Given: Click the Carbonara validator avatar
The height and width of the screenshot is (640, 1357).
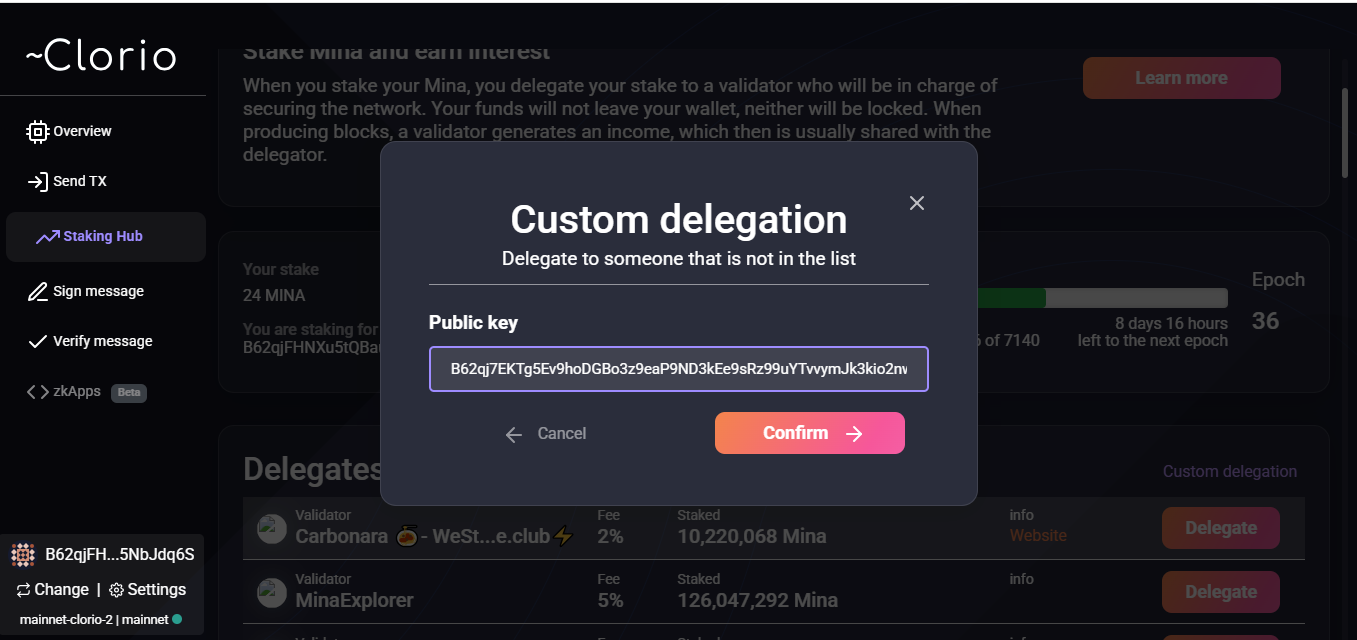Looking at the screenshot, I should [271, 528].
